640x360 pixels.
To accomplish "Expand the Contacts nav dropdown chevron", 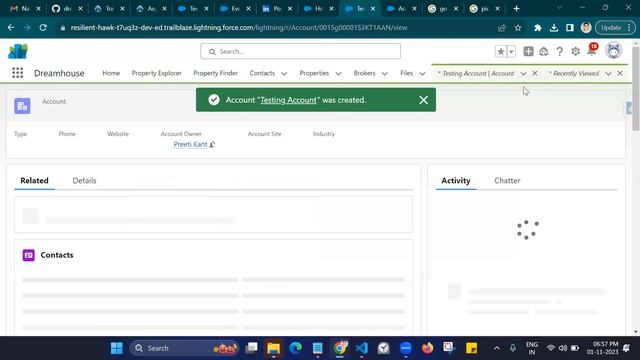I will click(284, 73).
